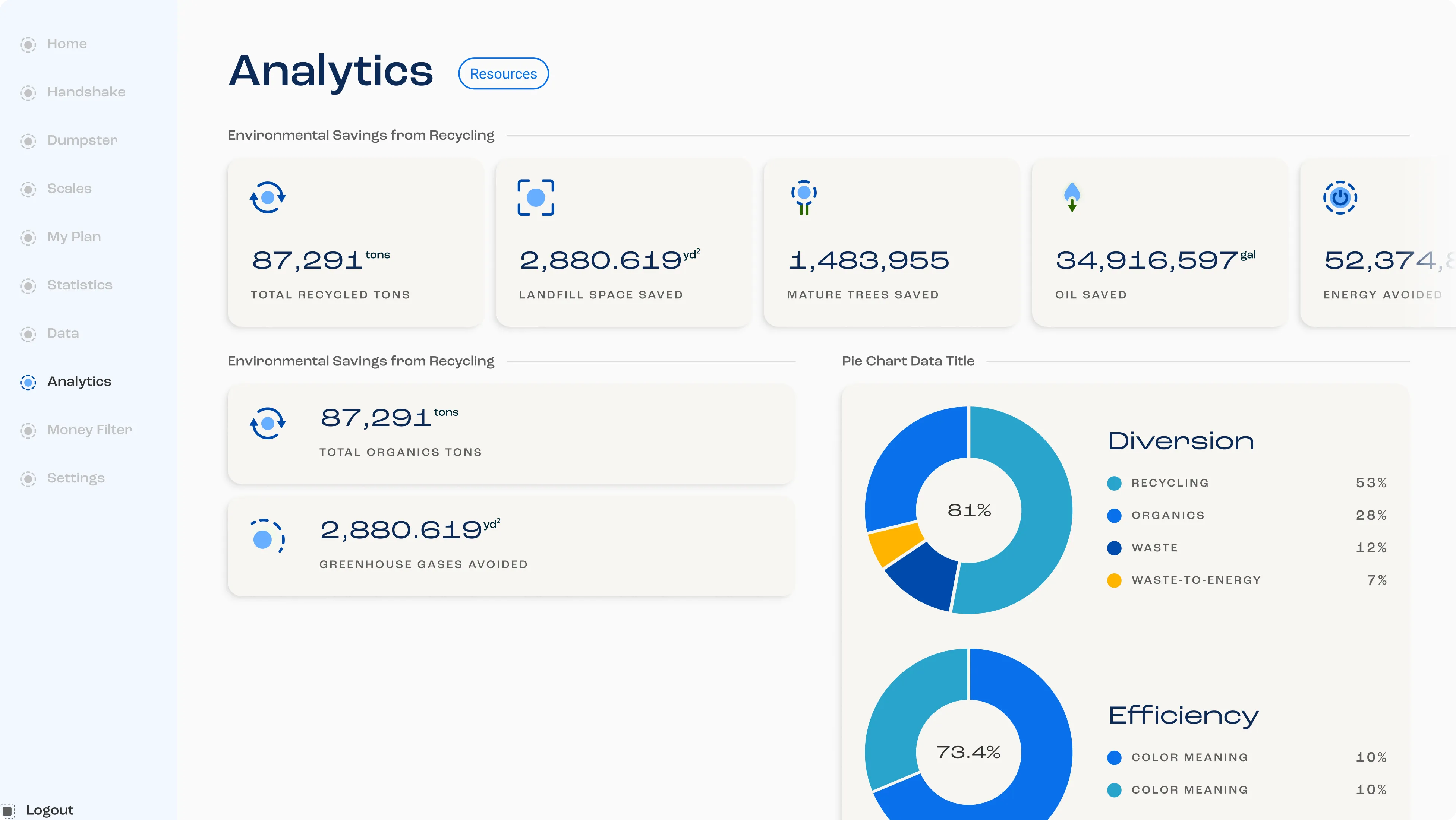Click the TOTAL RECYCLED TONS label
Image resolution: width=1456 pixels, height=820 pixels.
(331, 295)
